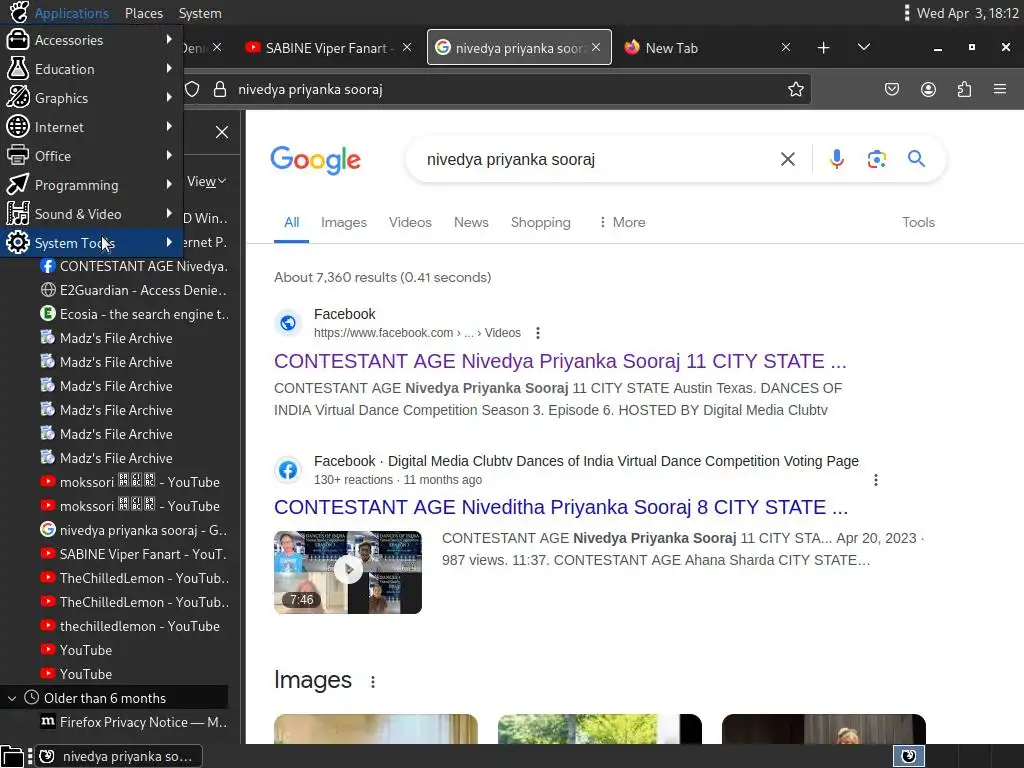Click the second result Facebook favicon
1024x768 pixels.
pos(288,470)
